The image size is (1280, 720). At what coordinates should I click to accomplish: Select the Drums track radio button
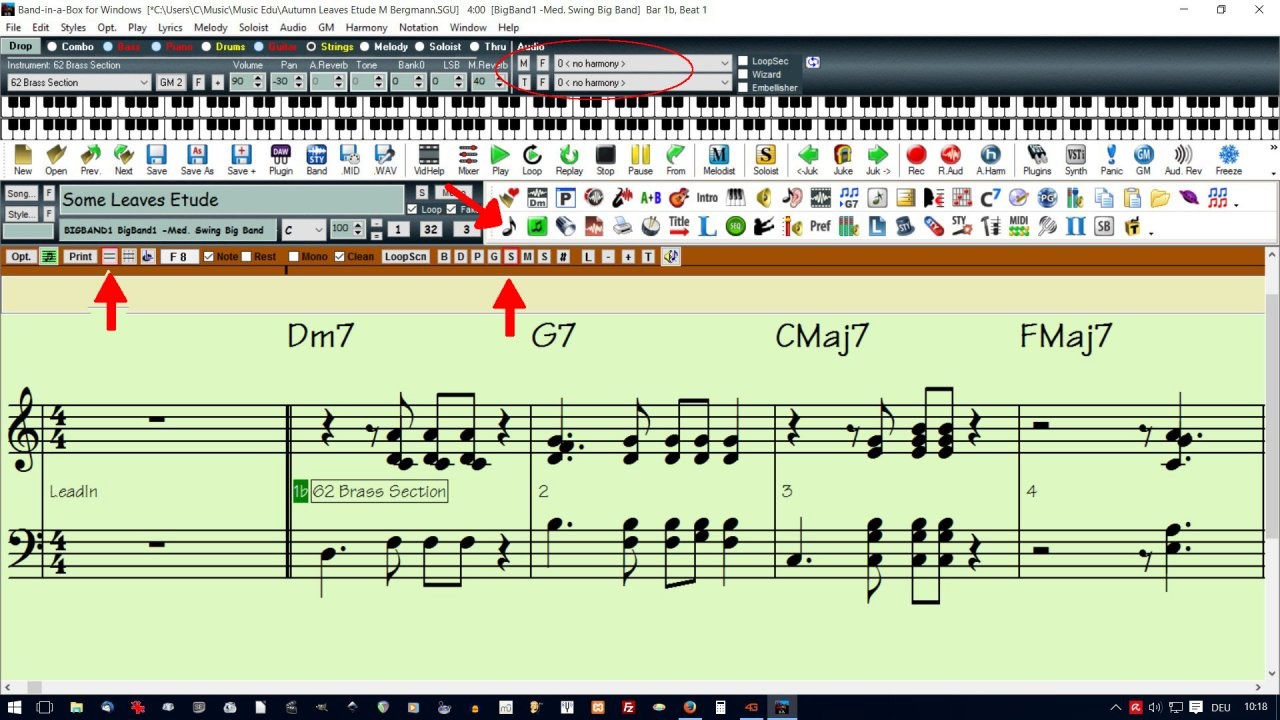[208, 47]
